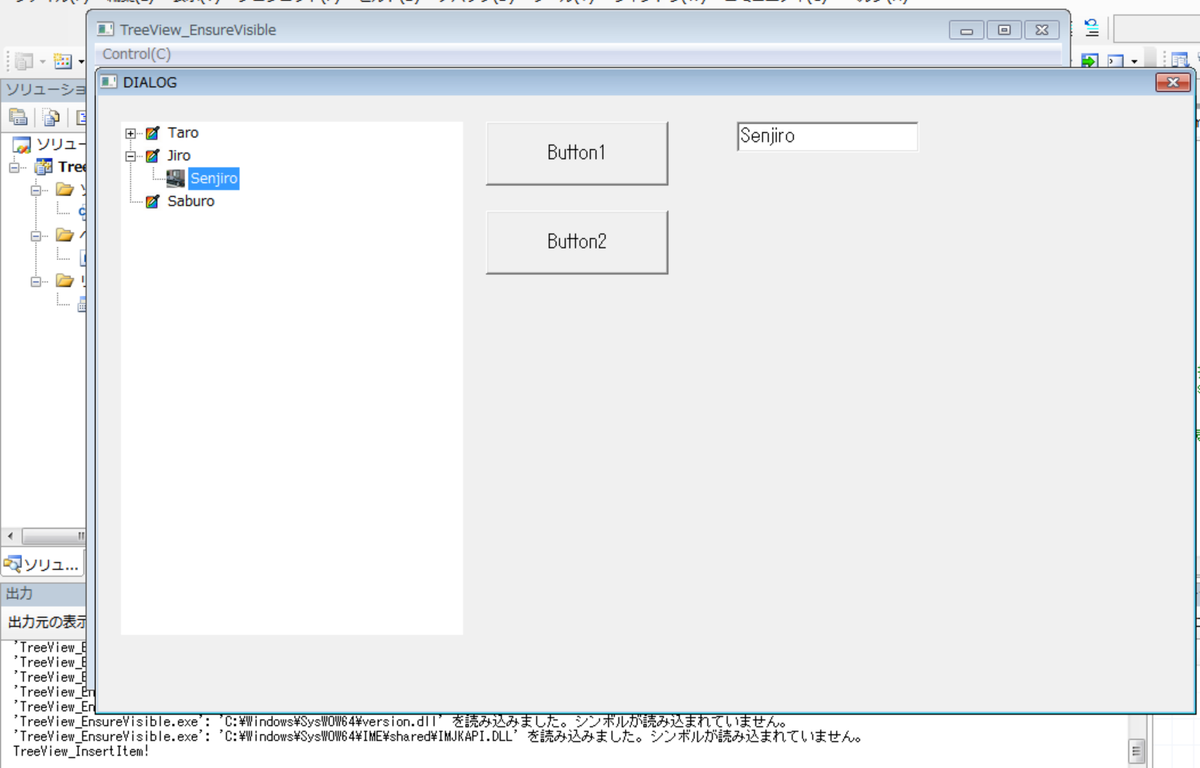
Task: Click the icon beside Jiro
Action: [153, 156]
